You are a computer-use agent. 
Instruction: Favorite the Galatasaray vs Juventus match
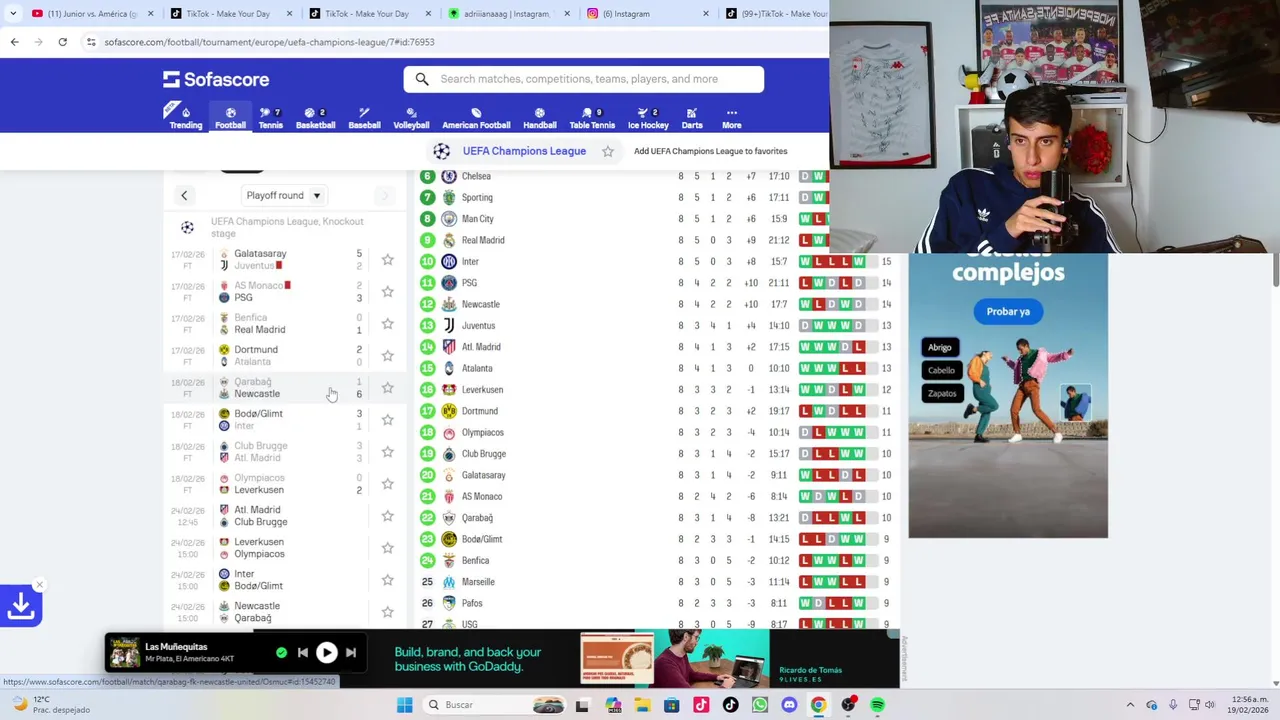pos(387,260)
